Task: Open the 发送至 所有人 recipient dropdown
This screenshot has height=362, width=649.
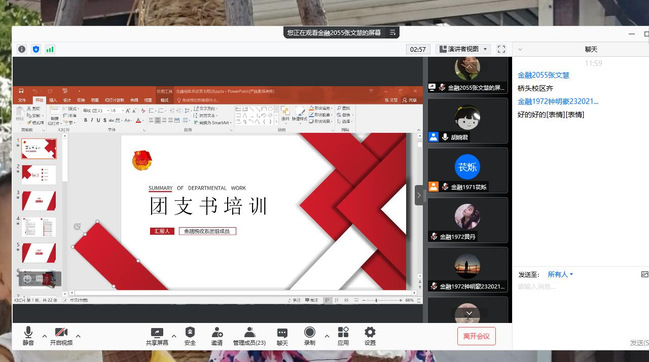Action: [x=560, y=274]
